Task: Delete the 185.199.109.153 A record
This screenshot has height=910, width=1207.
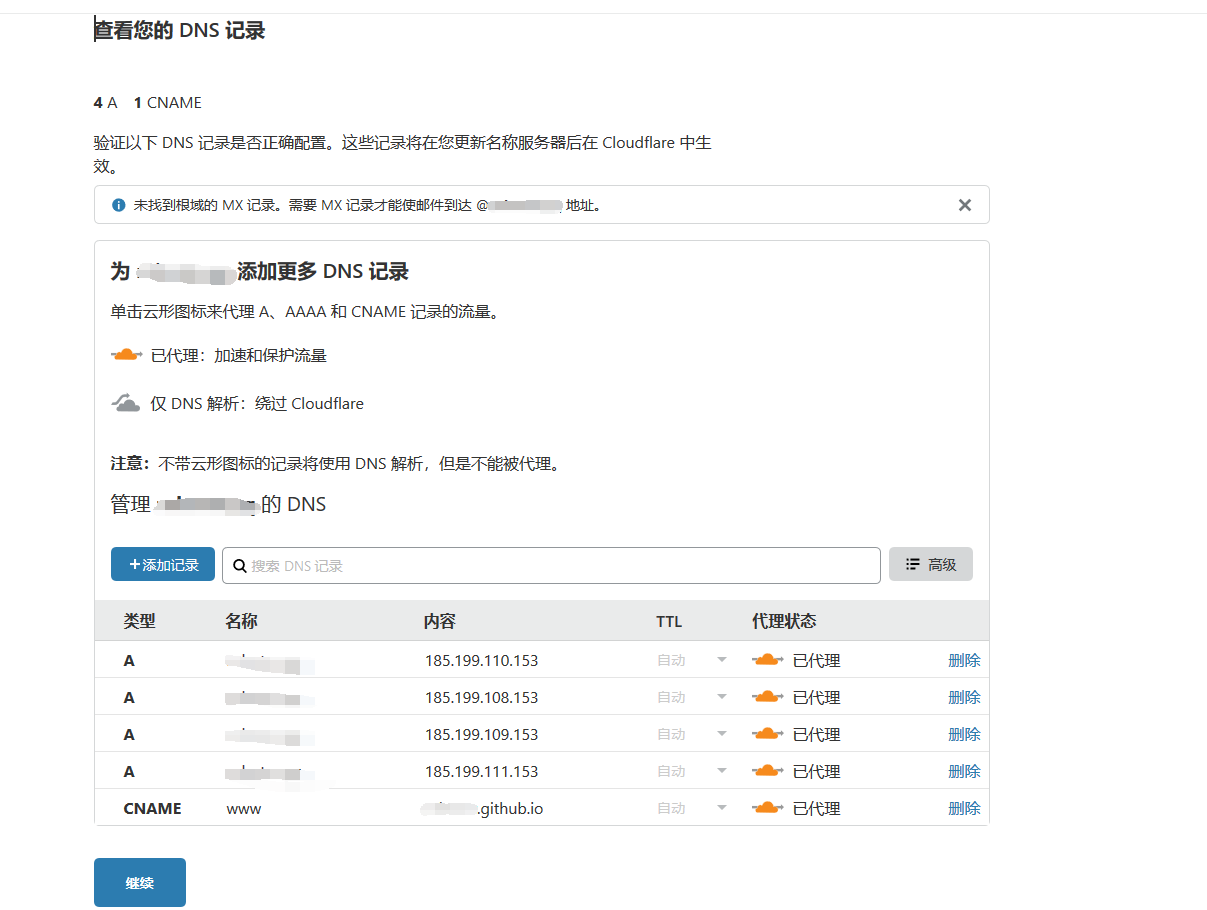Action: point(964,734)
